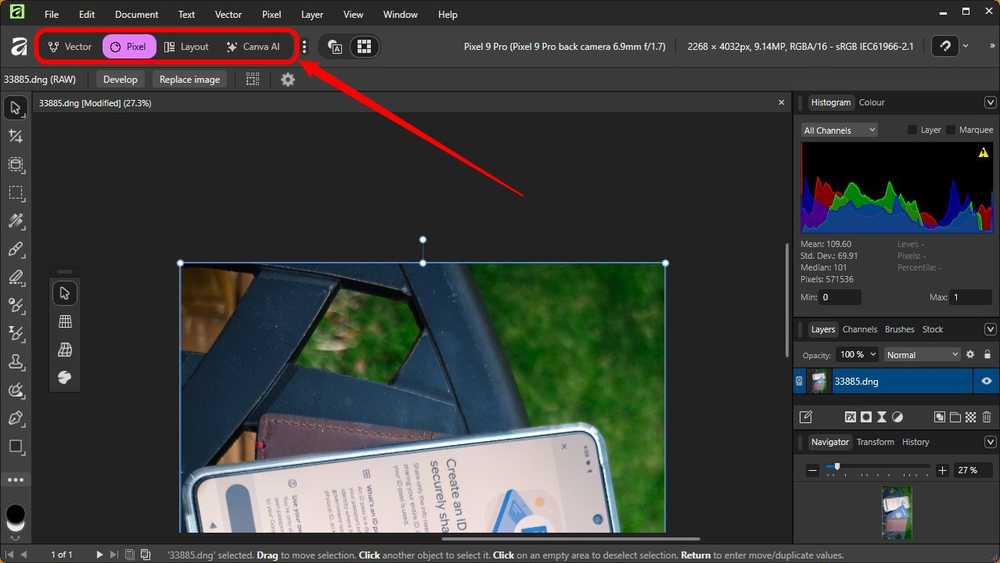Open the Normal blend mode dropdown
The width and height of the screenshot is (1000, 563).
coord(922,355)
